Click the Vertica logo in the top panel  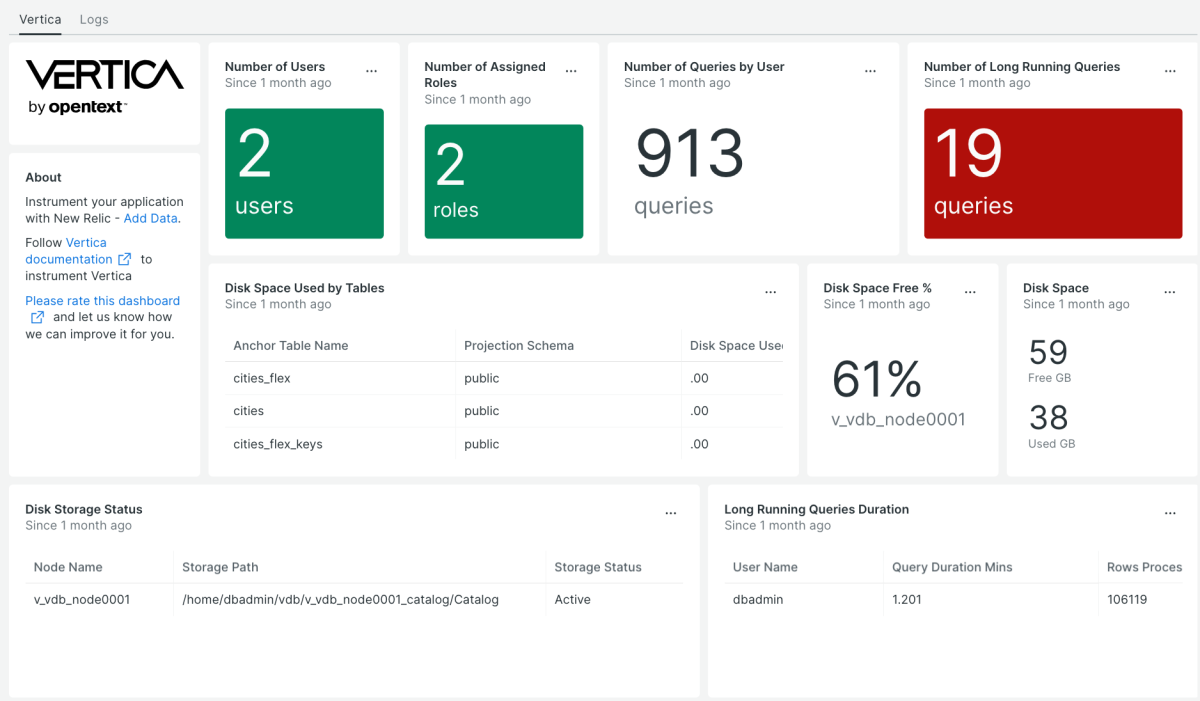coord(103,85)
